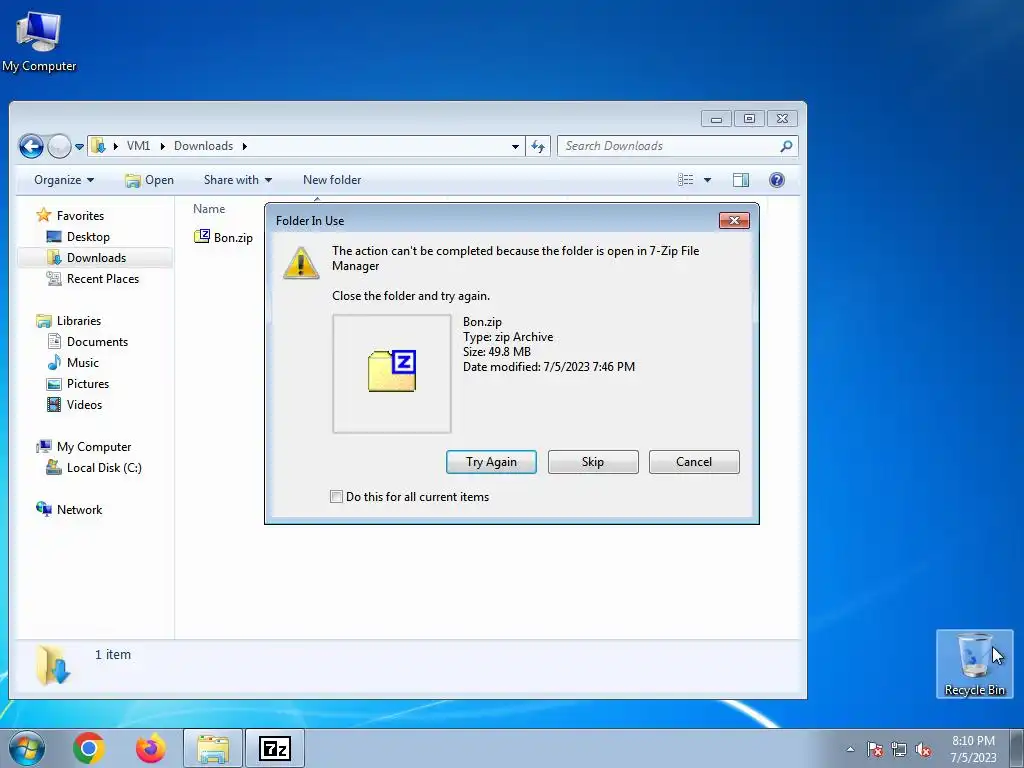
Task: Open My Computer desktop icon
Action: [x=39, y=42]
